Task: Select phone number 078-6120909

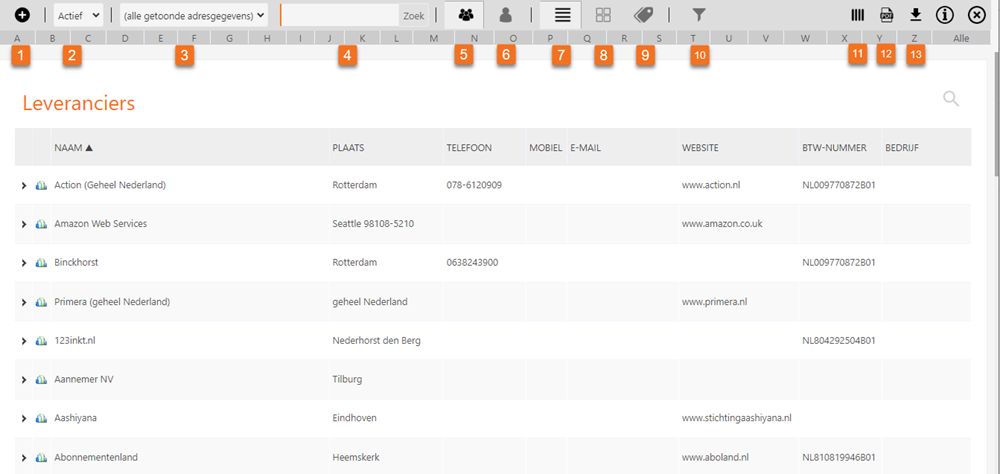Action: pyautogui.click(x=474, y=186)
